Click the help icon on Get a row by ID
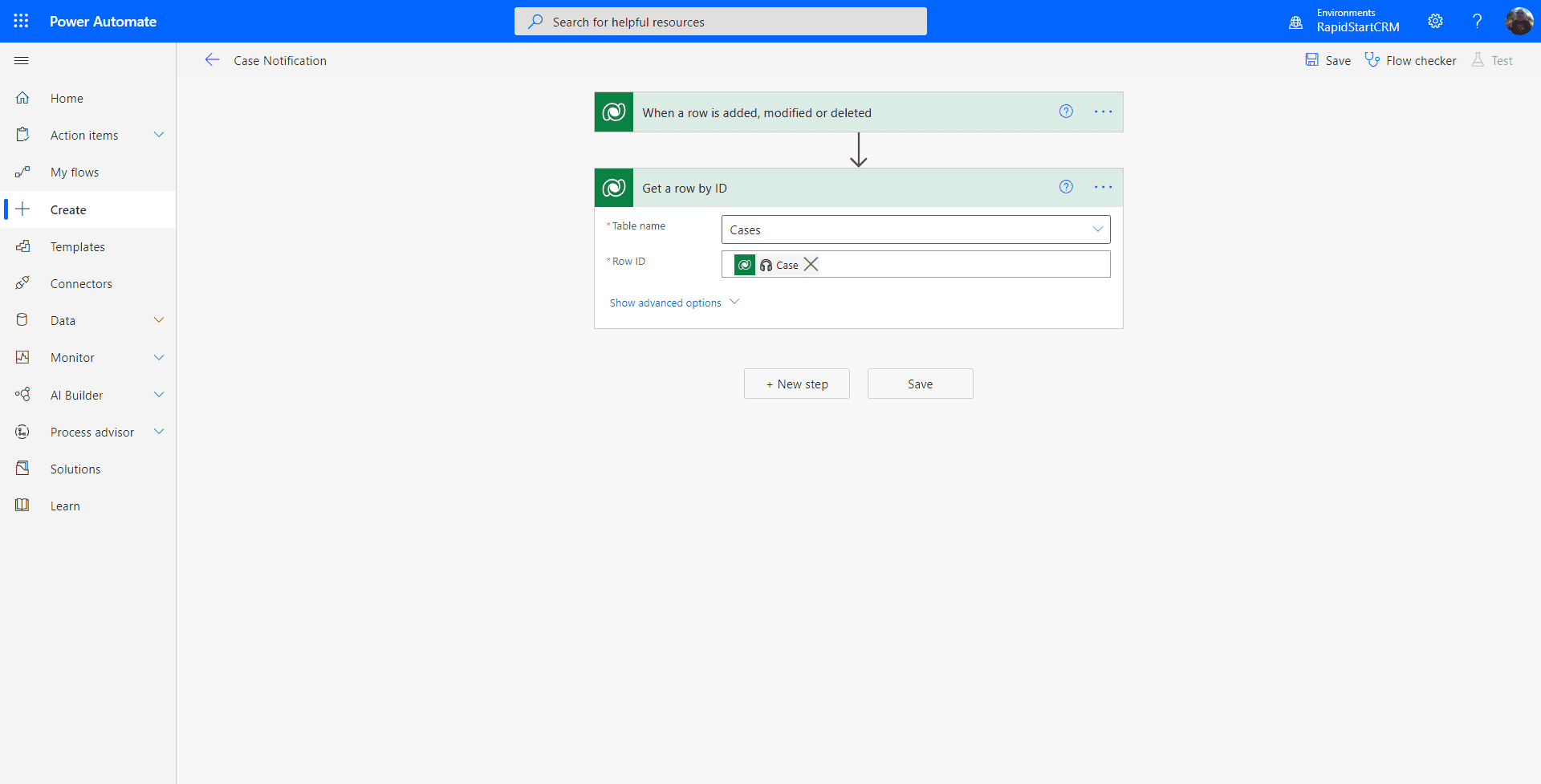The image size is (1541, 784). pyautogui.click(x=1066, y=186)
